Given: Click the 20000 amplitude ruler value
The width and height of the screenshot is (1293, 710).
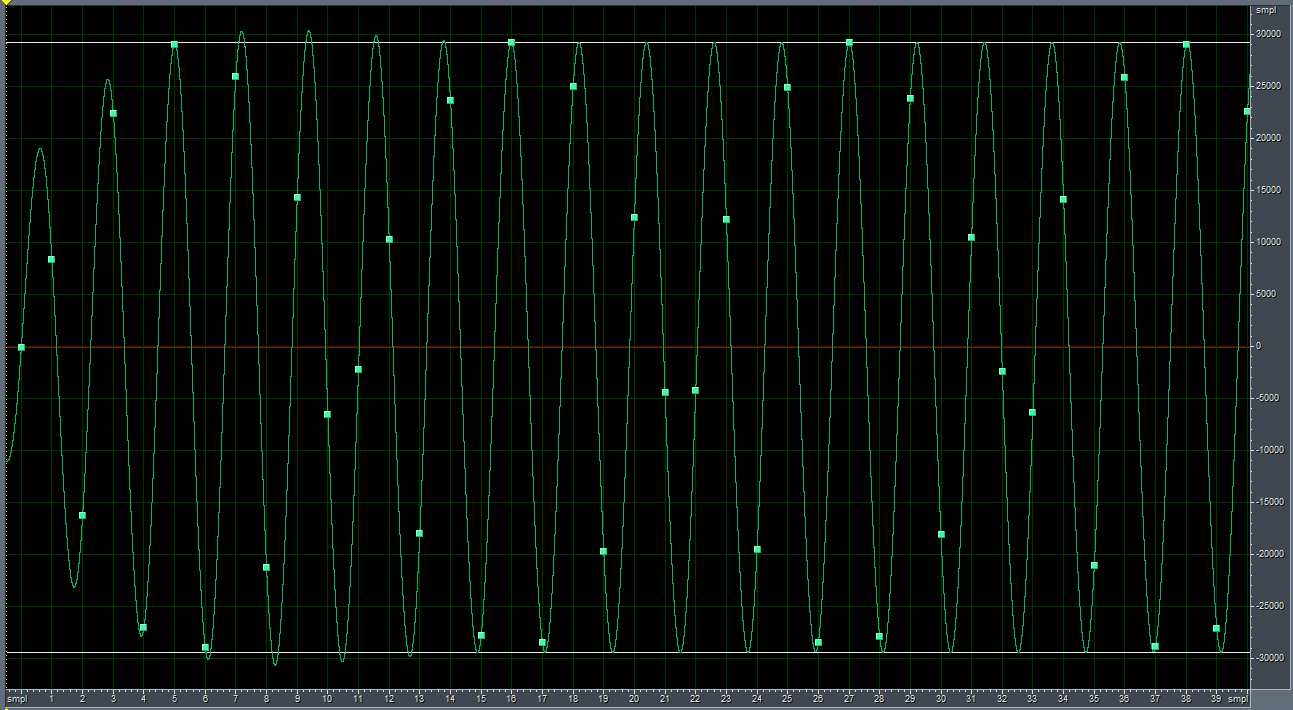Looking at the screenshot, I should click(x=1270, y=138).
